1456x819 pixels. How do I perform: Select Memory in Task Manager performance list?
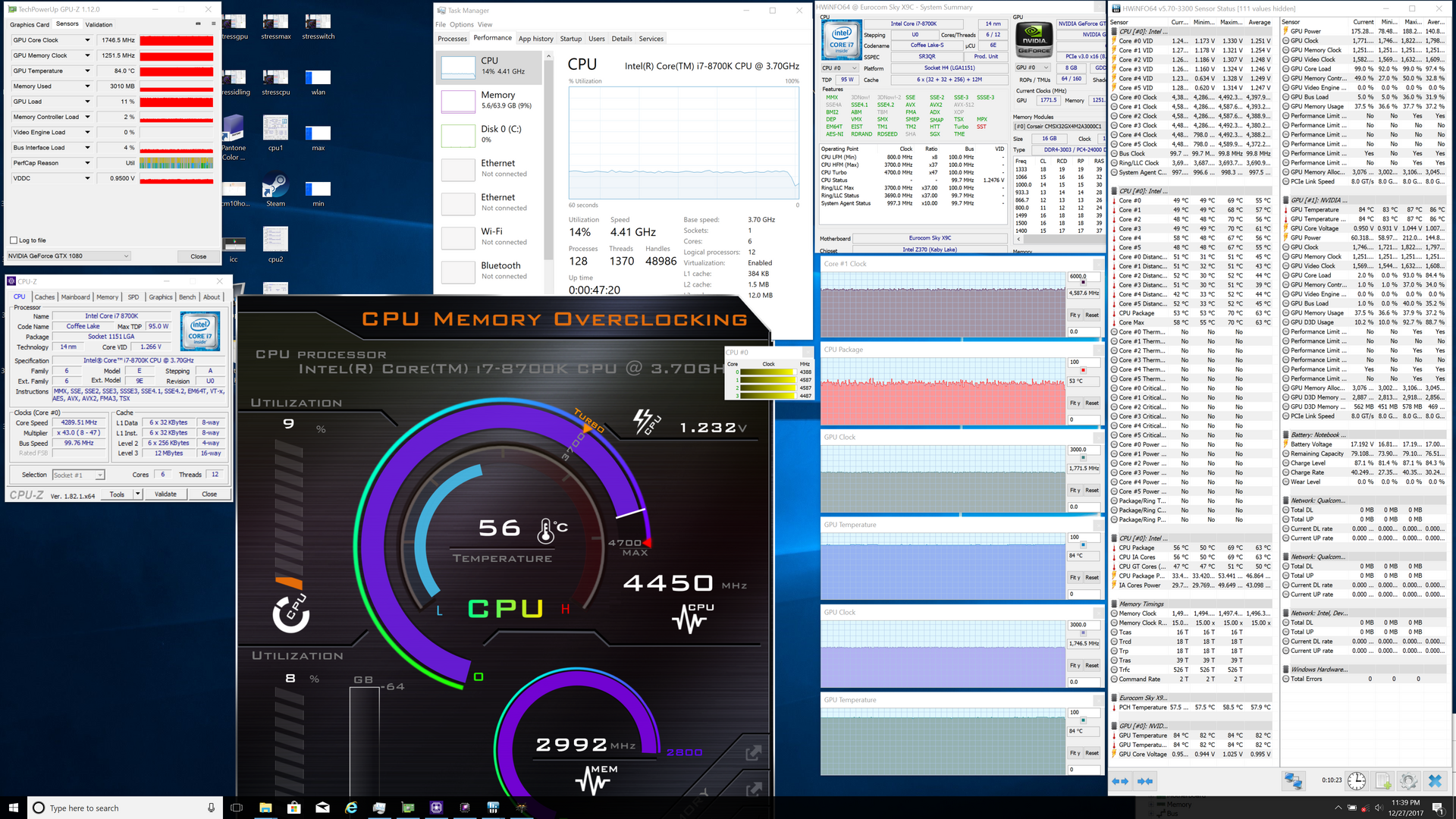(497, 100)
